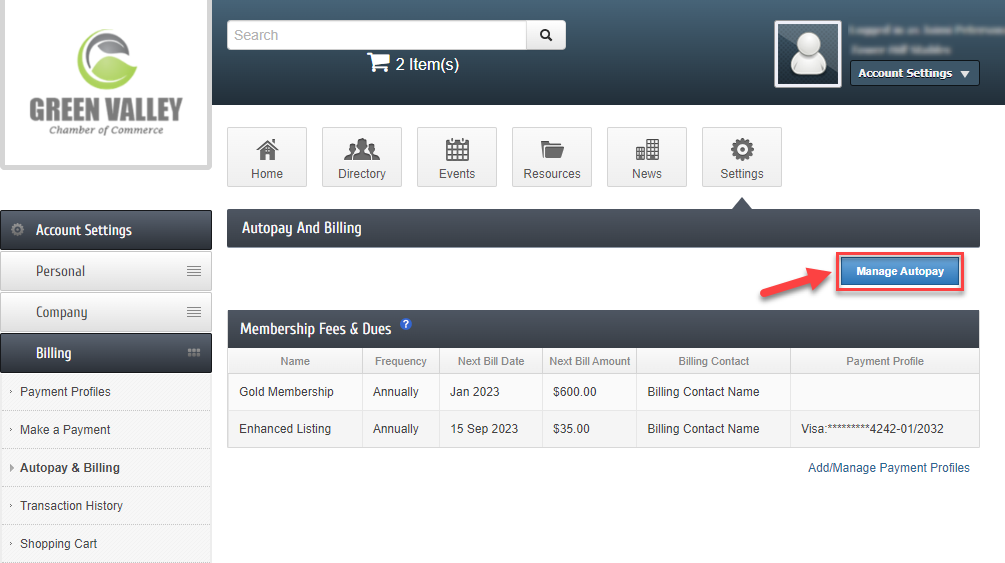Click the Green Valley Chamber logo
This screenshot has height=563, width=1005.
pyautogui.click(x=106, y=83)
